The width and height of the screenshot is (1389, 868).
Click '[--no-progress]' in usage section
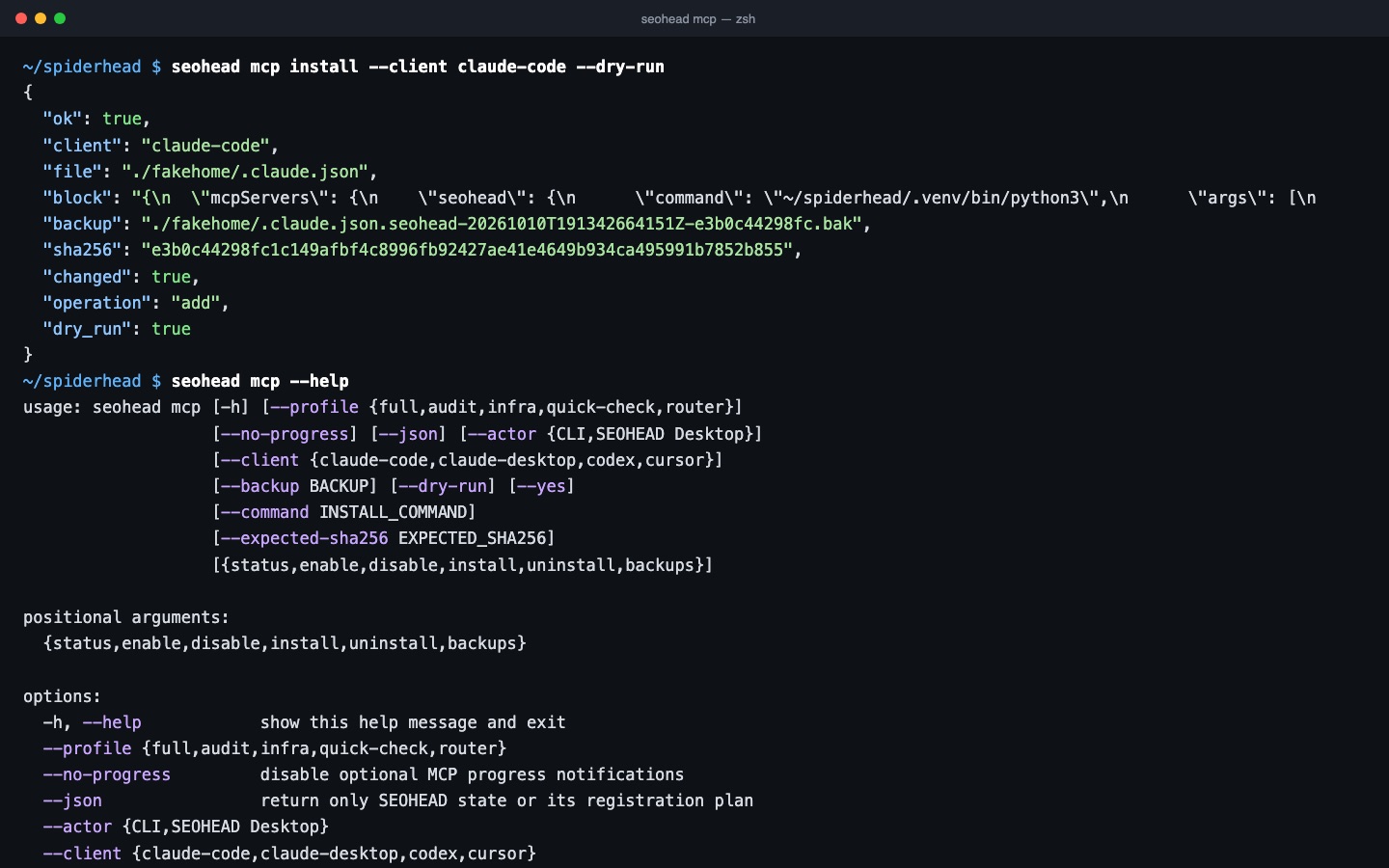[x=285, y=434]
